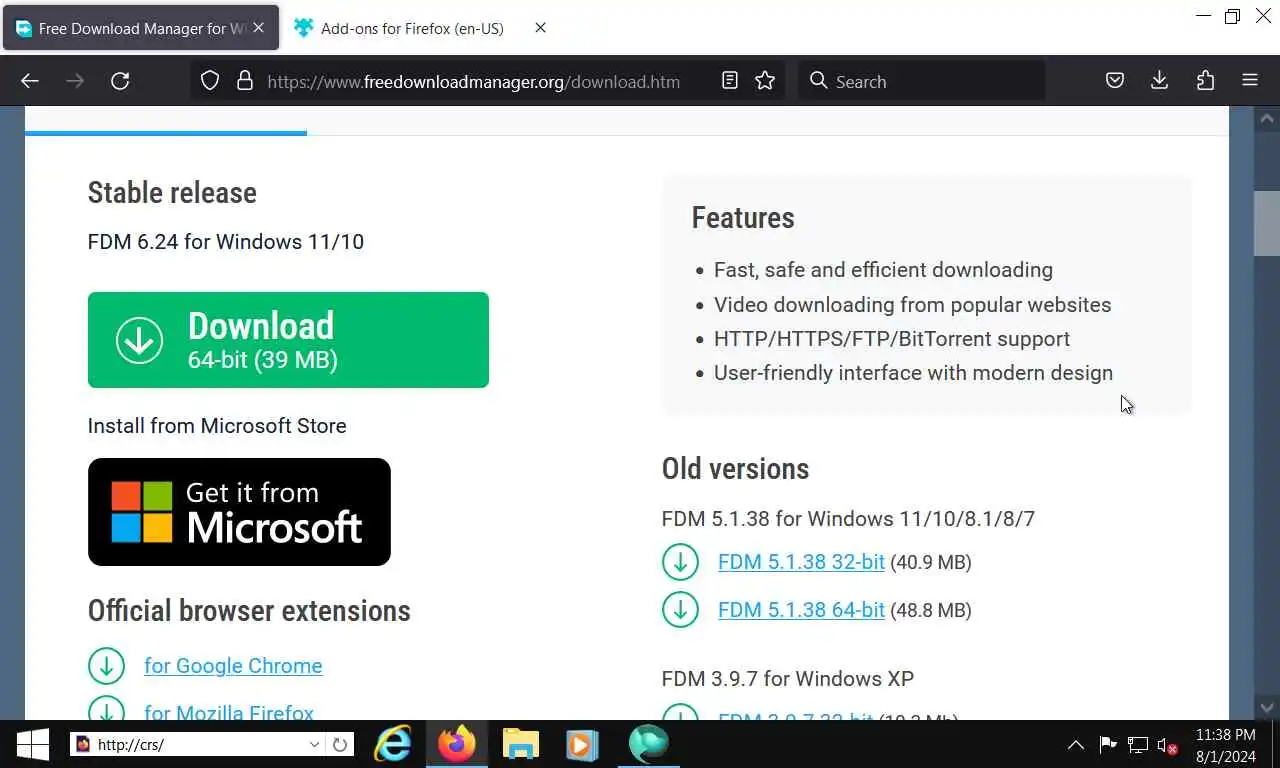Click the scrollbar down arrow
This screenshot has width=1280, height=768.
tap(1267, 708)
